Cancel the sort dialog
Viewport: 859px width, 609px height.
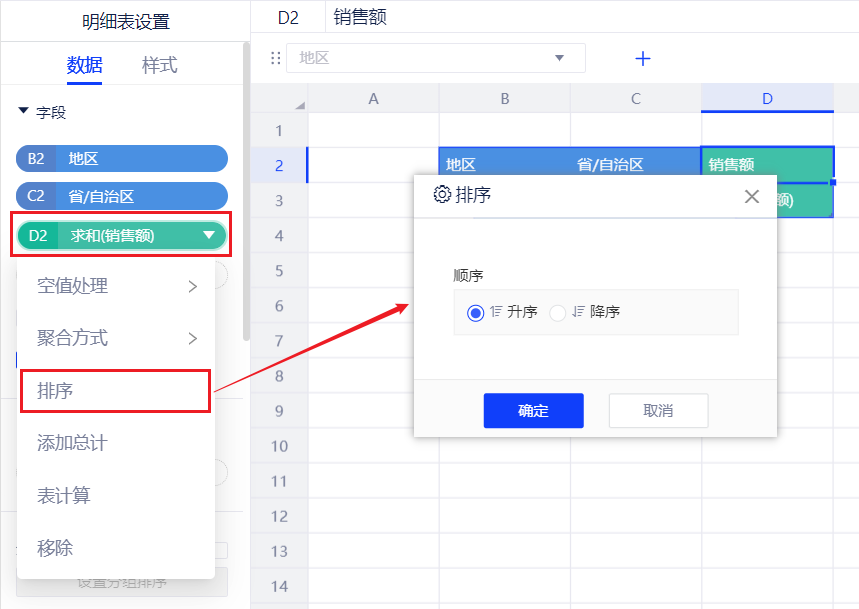658,411
